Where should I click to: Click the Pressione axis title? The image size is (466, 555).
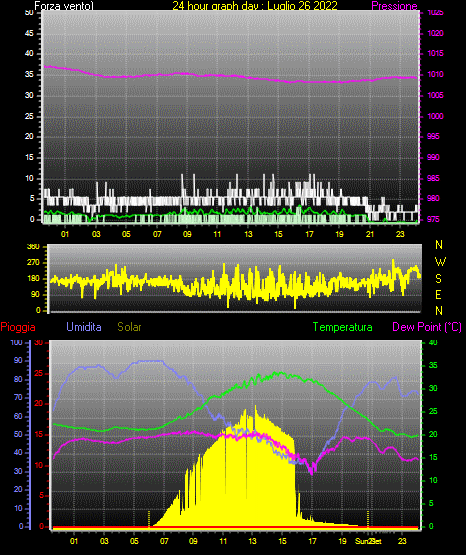[x=394, y=6]
